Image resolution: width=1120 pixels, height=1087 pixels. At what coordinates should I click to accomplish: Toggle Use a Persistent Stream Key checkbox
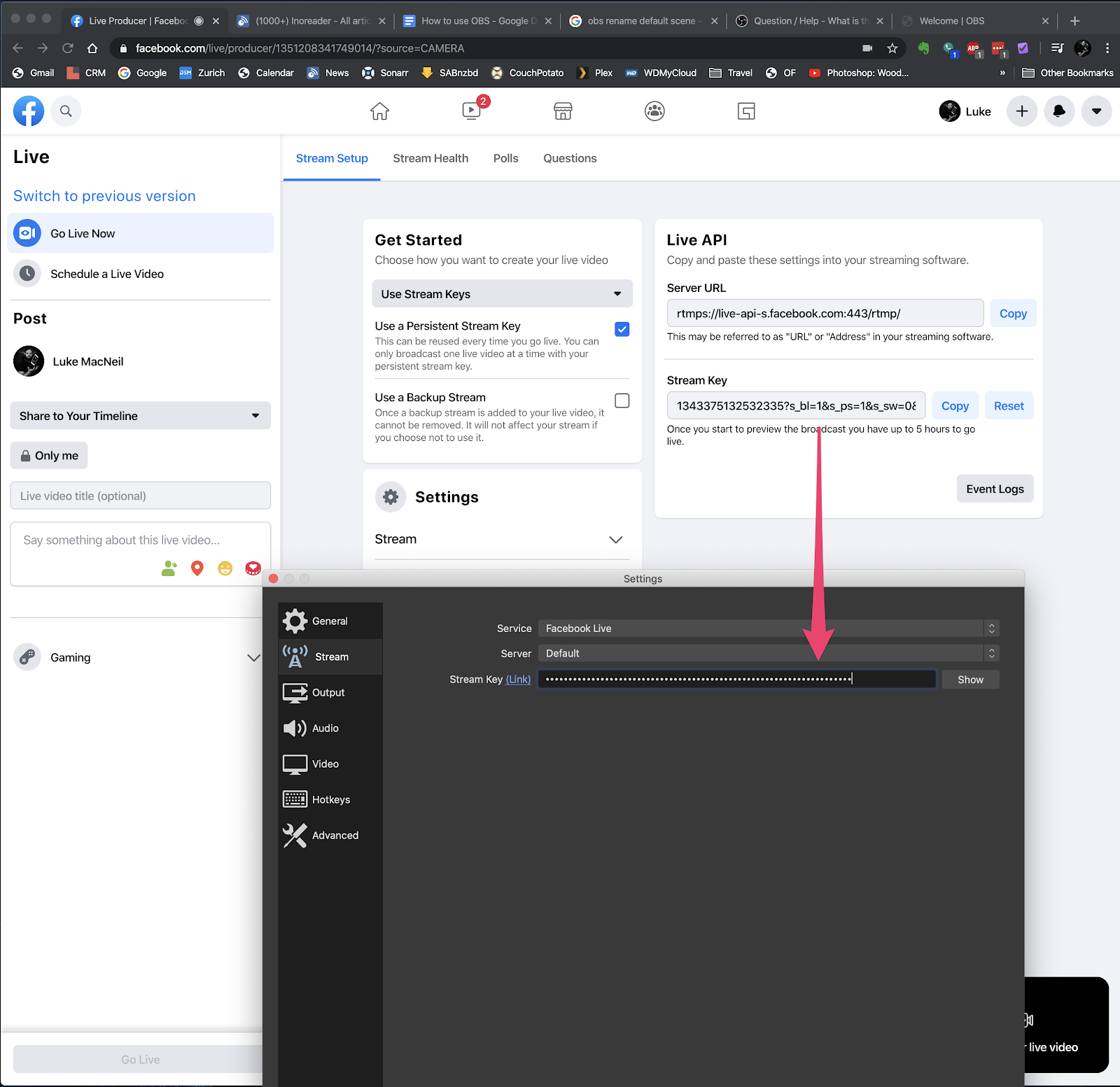(x=622, y=329)
